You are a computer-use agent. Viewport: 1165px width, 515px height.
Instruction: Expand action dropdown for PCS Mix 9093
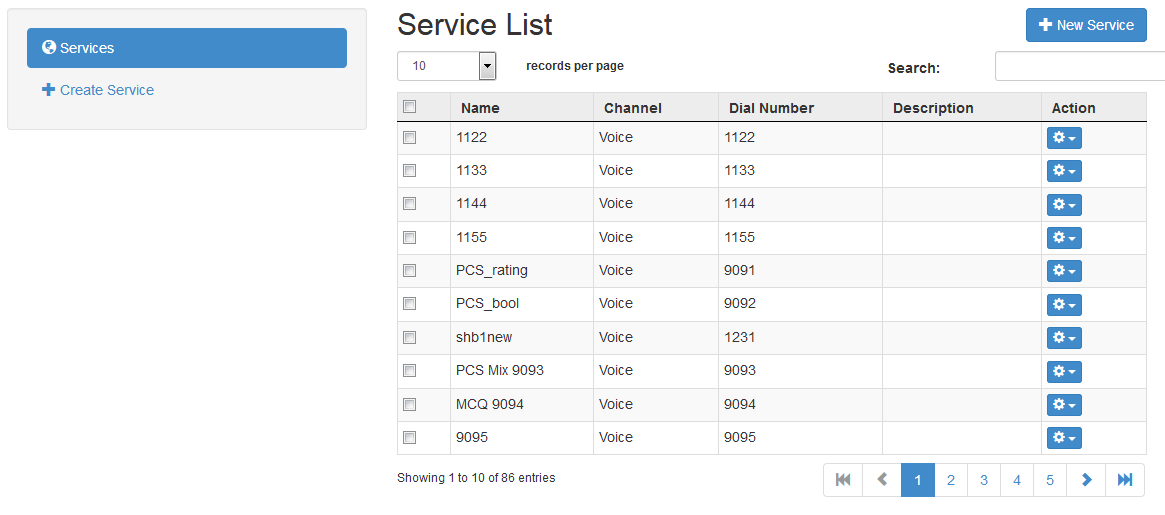pyautogui.click(x=1064, y=371)
